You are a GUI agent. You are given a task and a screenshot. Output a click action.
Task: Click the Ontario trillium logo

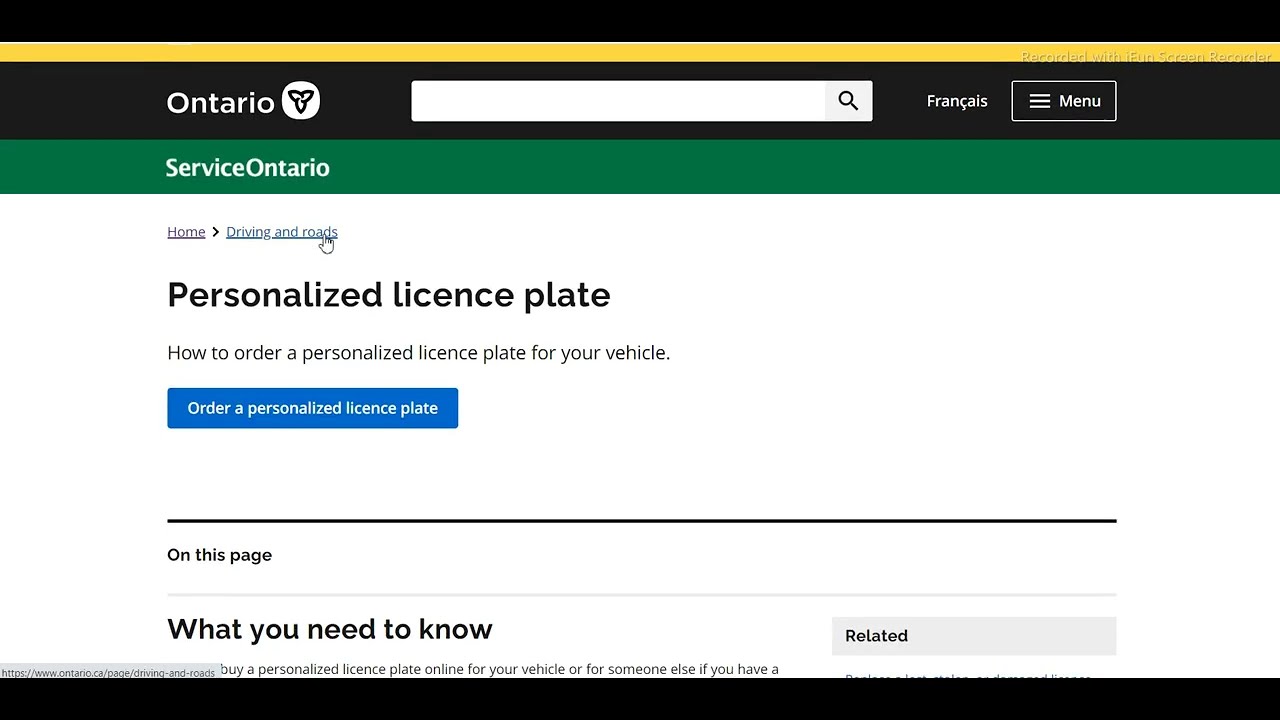coord(301,101)
